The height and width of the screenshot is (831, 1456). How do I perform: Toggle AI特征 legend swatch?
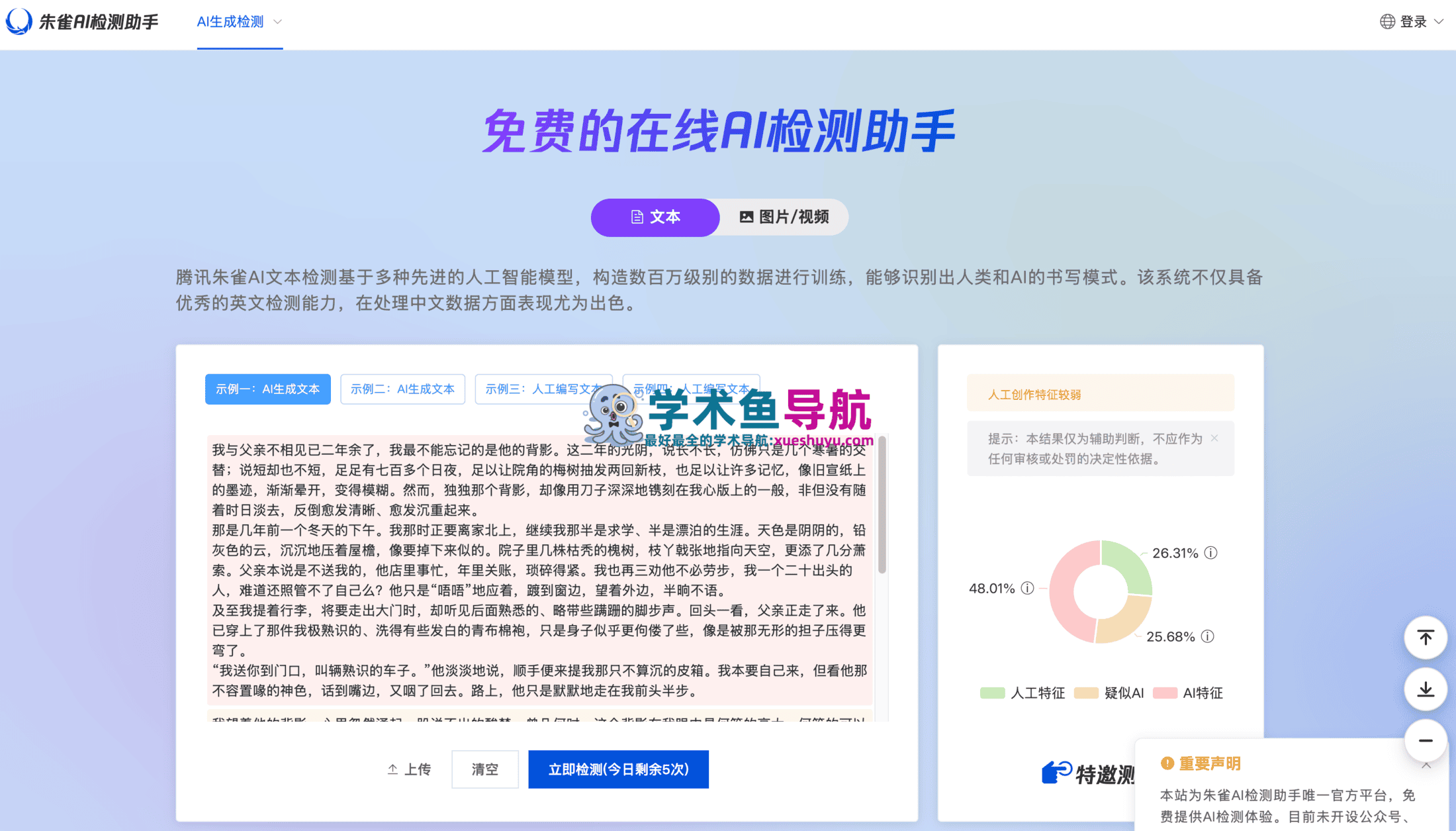1165,693
